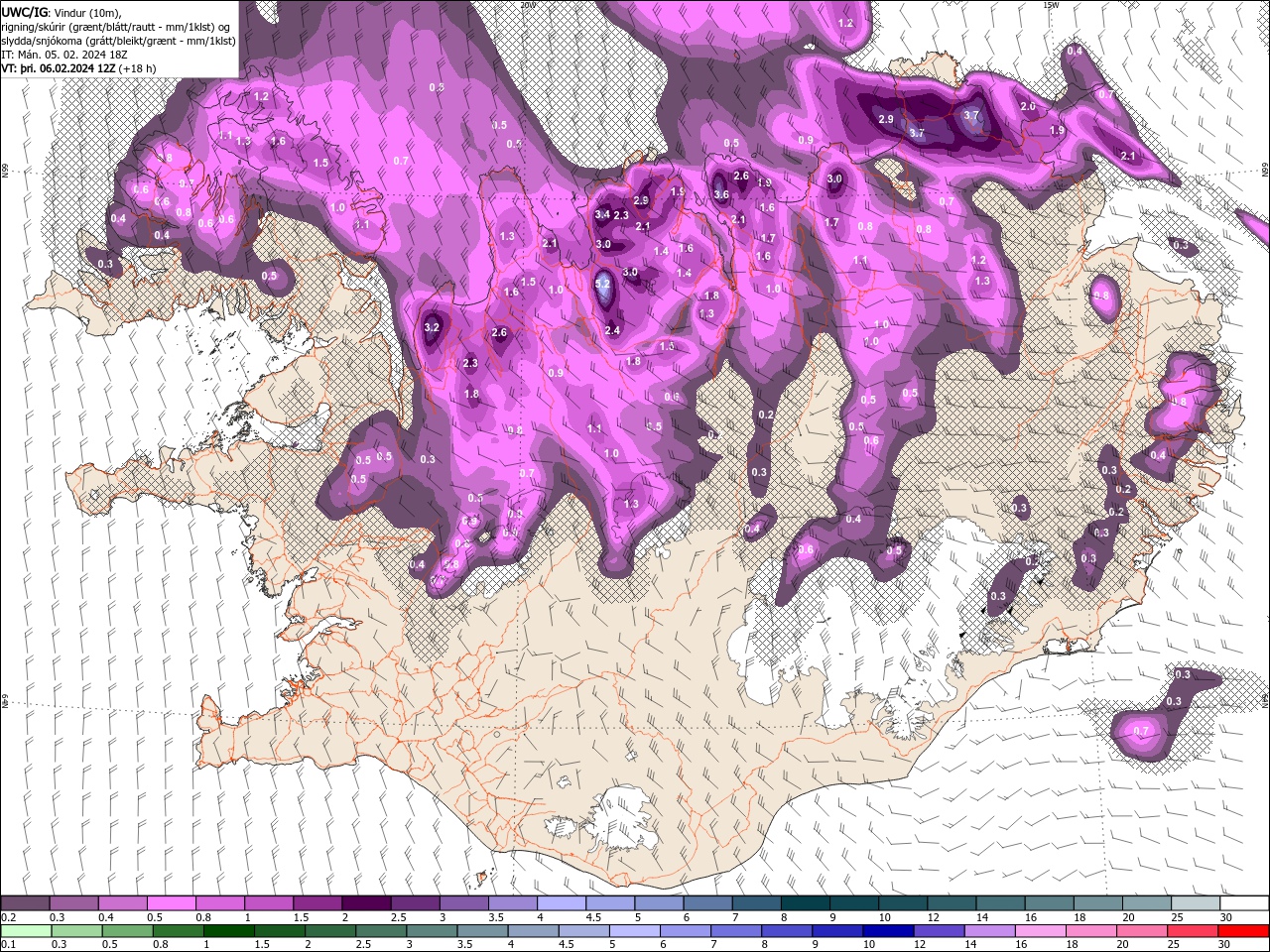This screenshot has width=1270, height=952.
Task: Click the 'IT: Mán. 05. 02. 2024 18Z' line
Action: (x=63, y=55)
